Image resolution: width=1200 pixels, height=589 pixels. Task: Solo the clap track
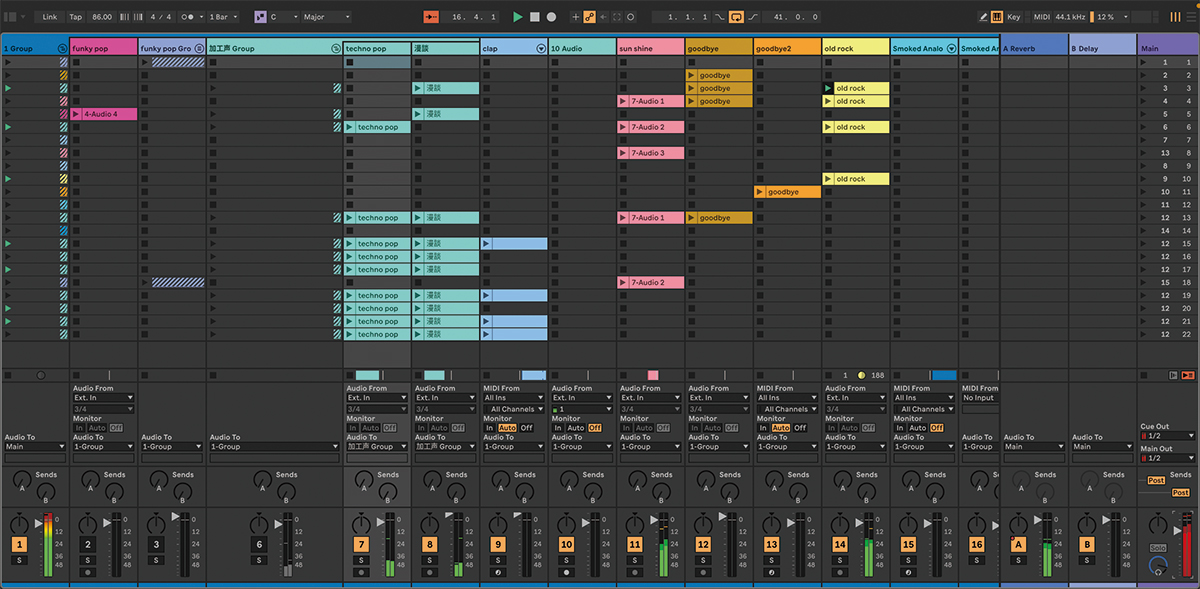(x=498, y=560)
